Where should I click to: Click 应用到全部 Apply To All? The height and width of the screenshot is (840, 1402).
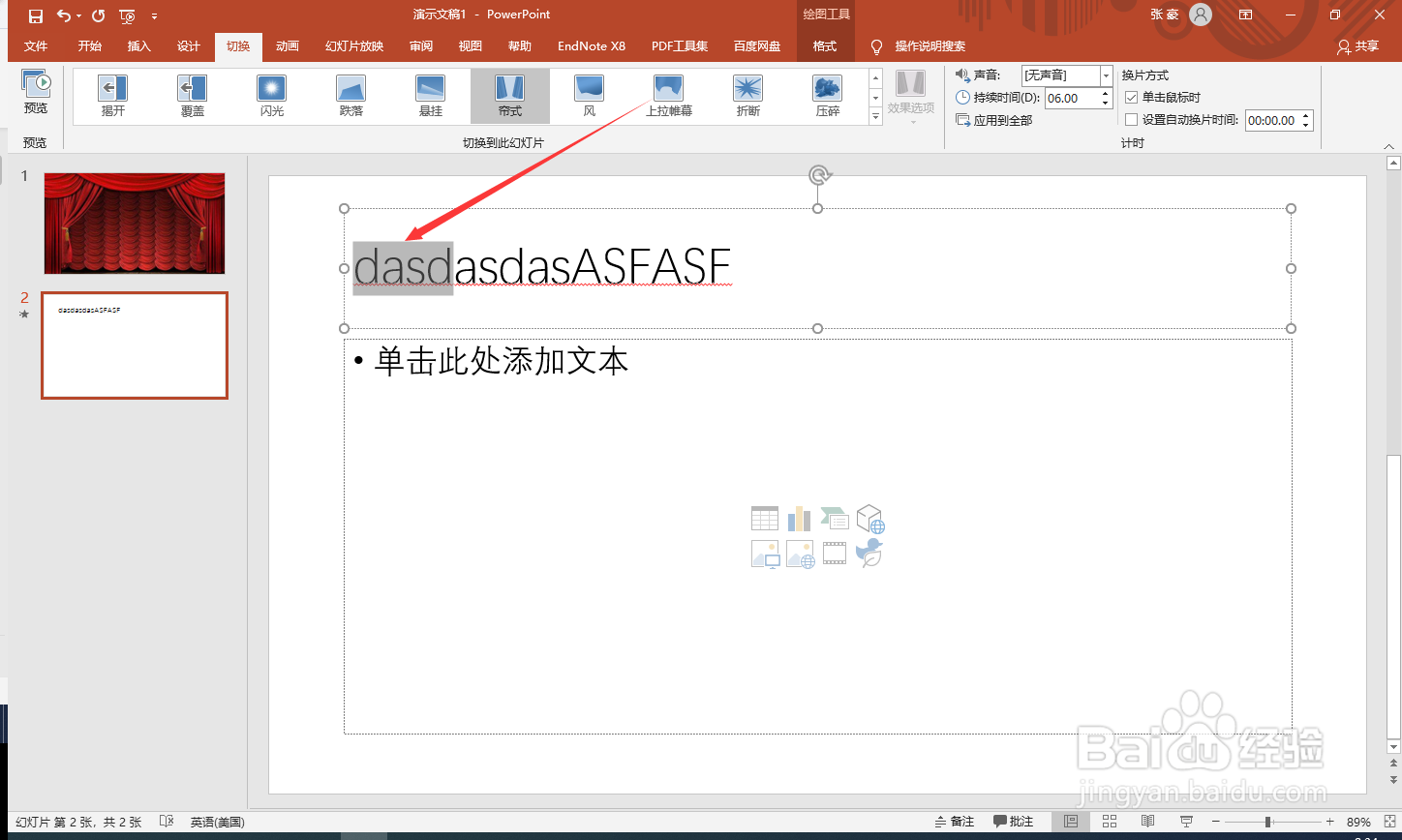(x=994, y=120)
